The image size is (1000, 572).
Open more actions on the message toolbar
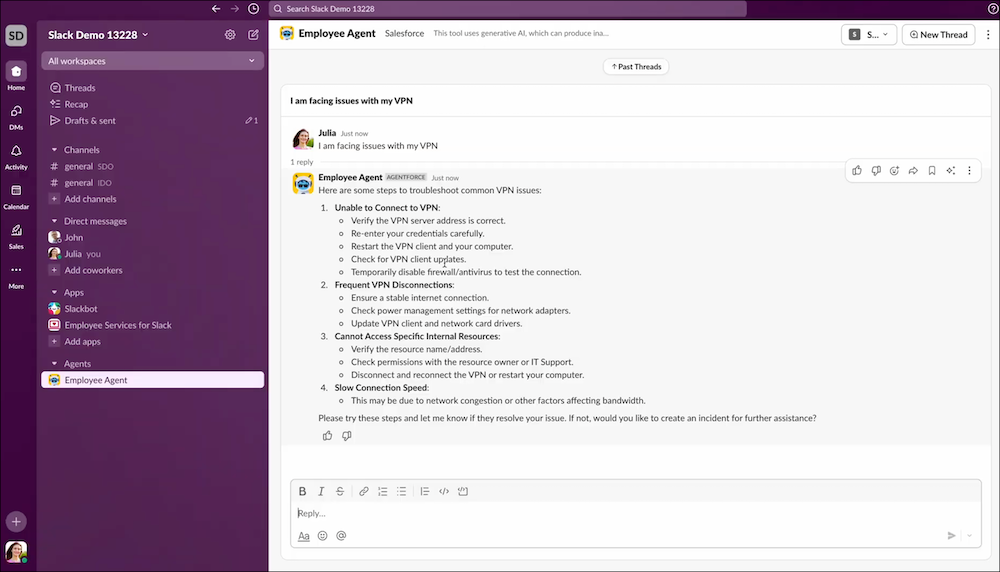[x=969, y=171]
